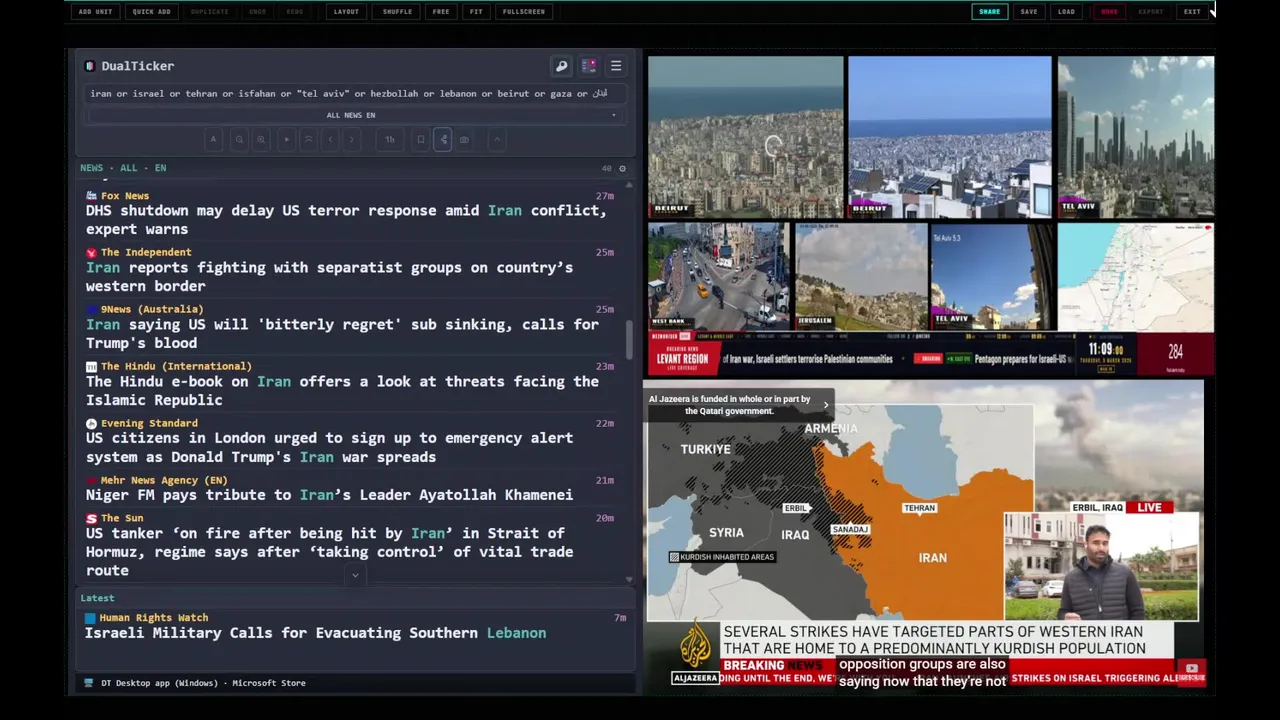1280x720 pixels.
Task: Select the first Beirut skyline camera thumbnail
Action: click(x=746, y=137)
